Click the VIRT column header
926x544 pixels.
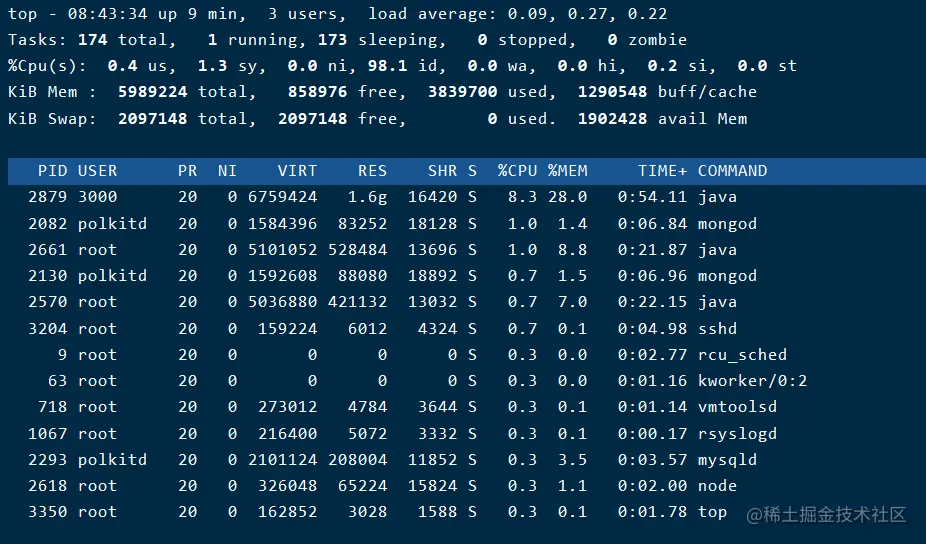click(x=297, y=171)
